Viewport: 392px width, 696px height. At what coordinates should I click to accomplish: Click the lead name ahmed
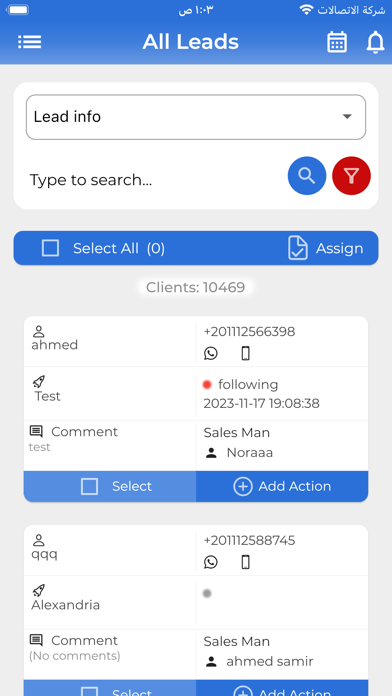click(x=55, y=345)
